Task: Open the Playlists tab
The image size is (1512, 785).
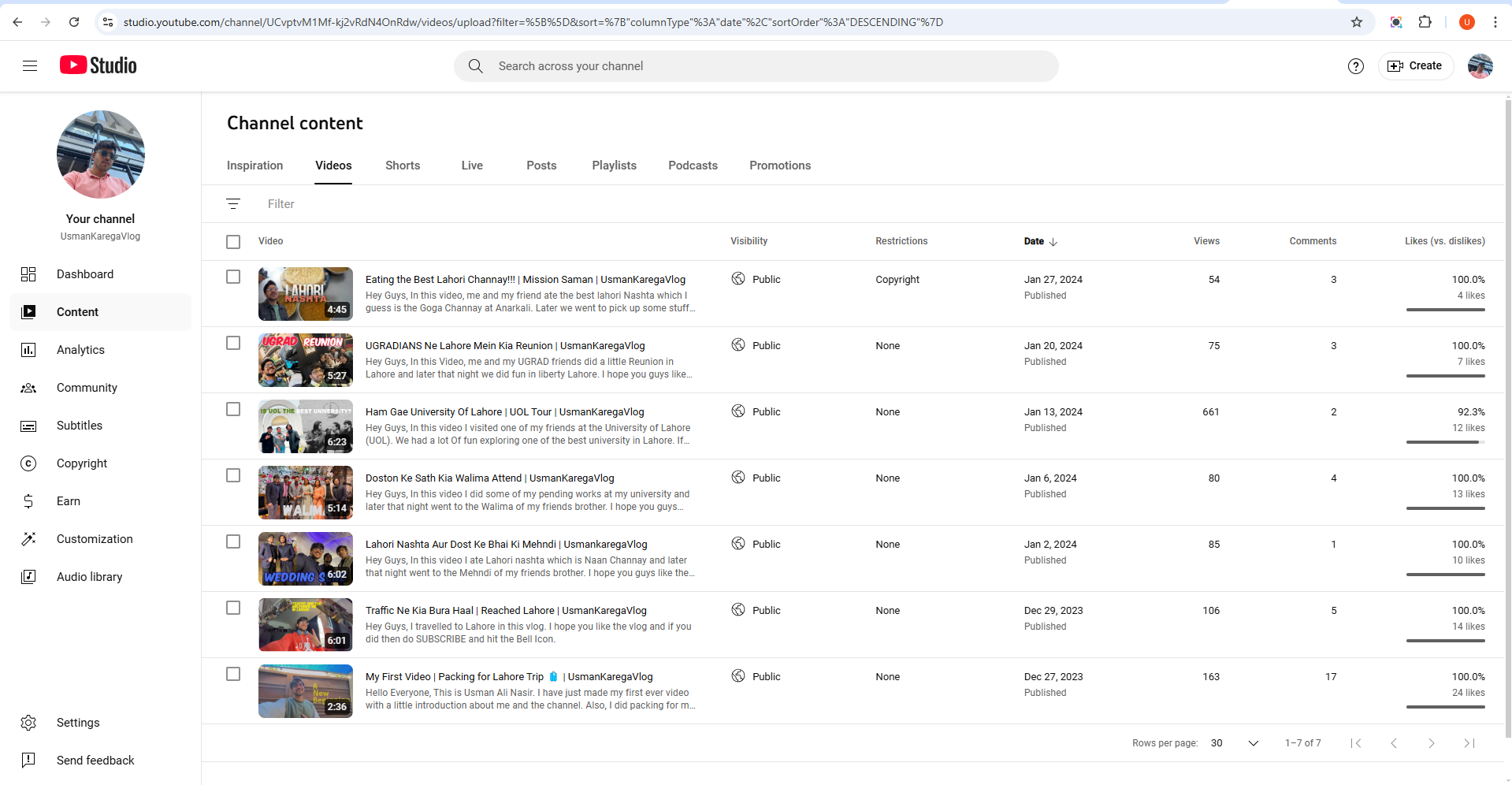Action: pyautogui.click(x=614, y=166)
